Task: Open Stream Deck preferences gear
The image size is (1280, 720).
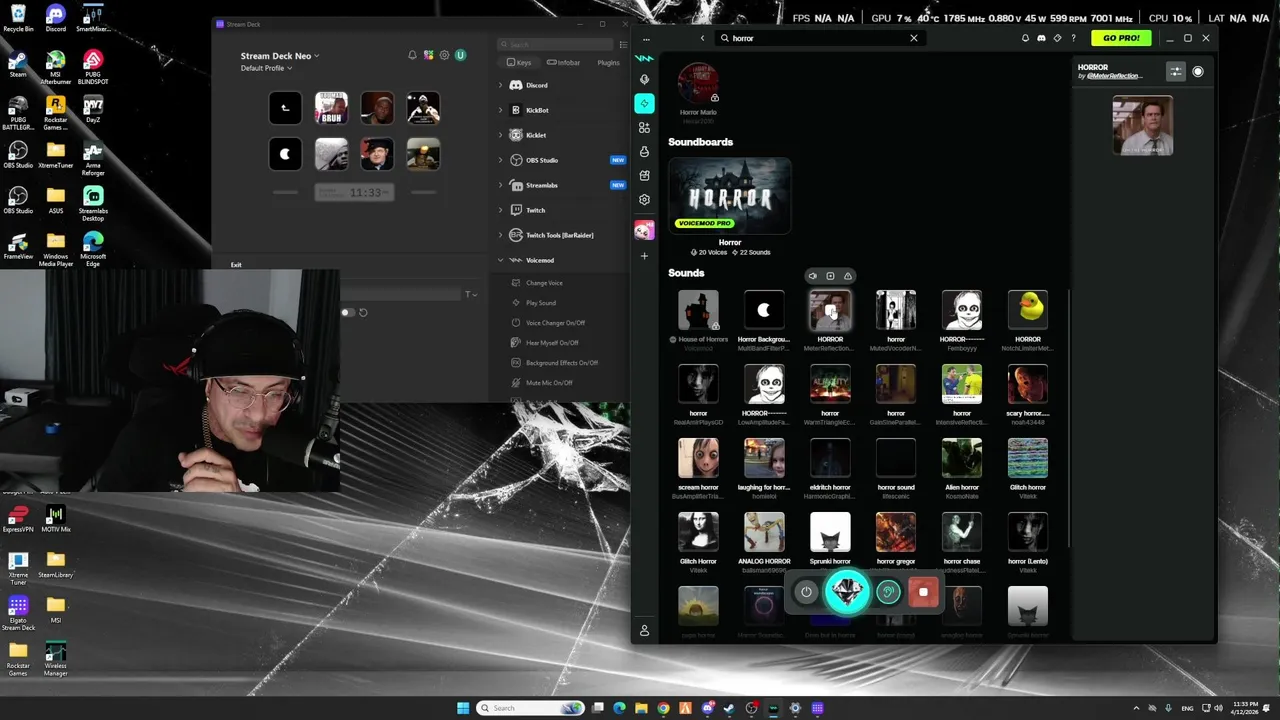Action: point(444,55)
